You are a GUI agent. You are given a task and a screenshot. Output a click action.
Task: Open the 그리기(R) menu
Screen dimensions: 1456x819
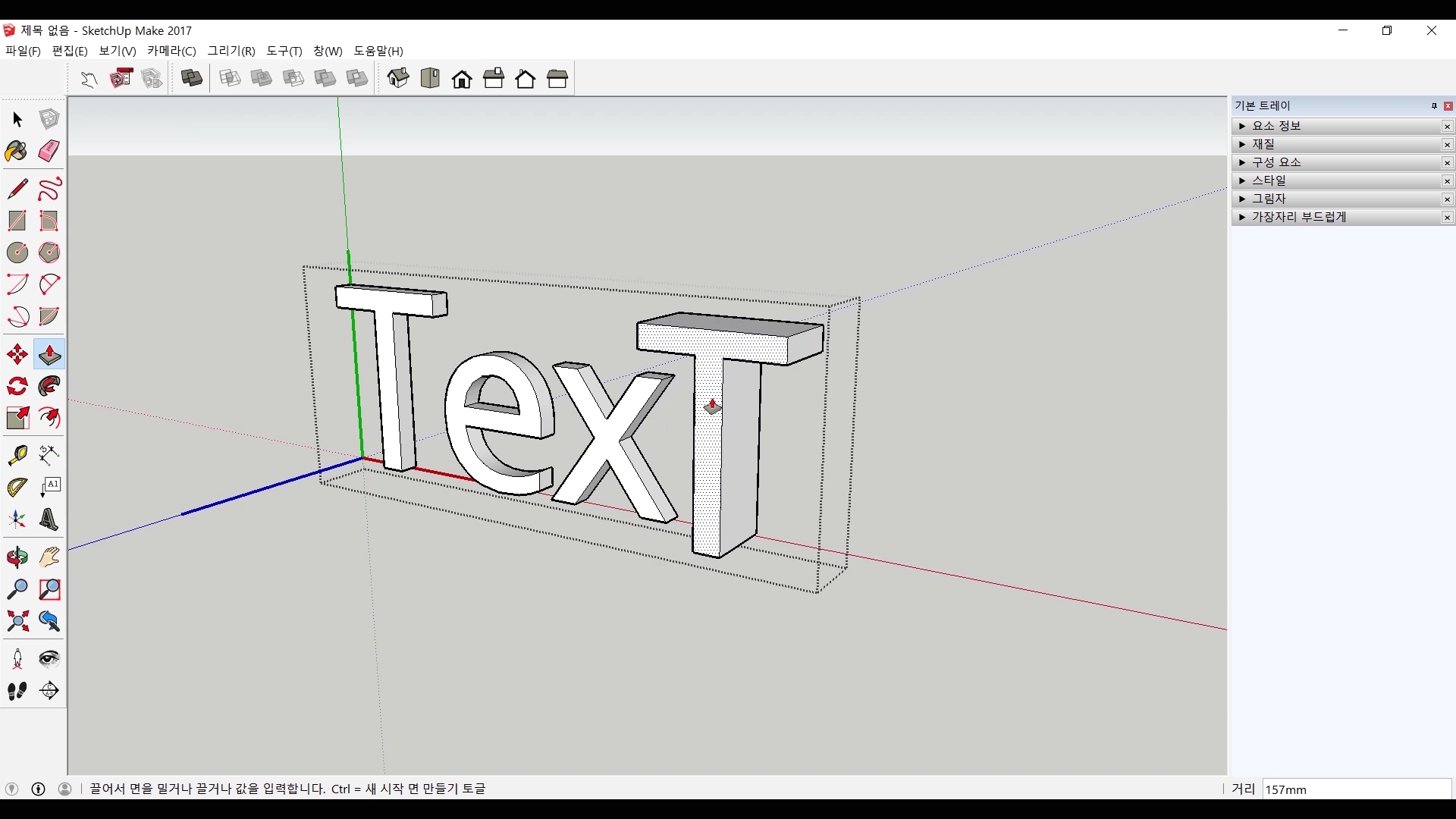pyautogui.click(x=231, y=51)
